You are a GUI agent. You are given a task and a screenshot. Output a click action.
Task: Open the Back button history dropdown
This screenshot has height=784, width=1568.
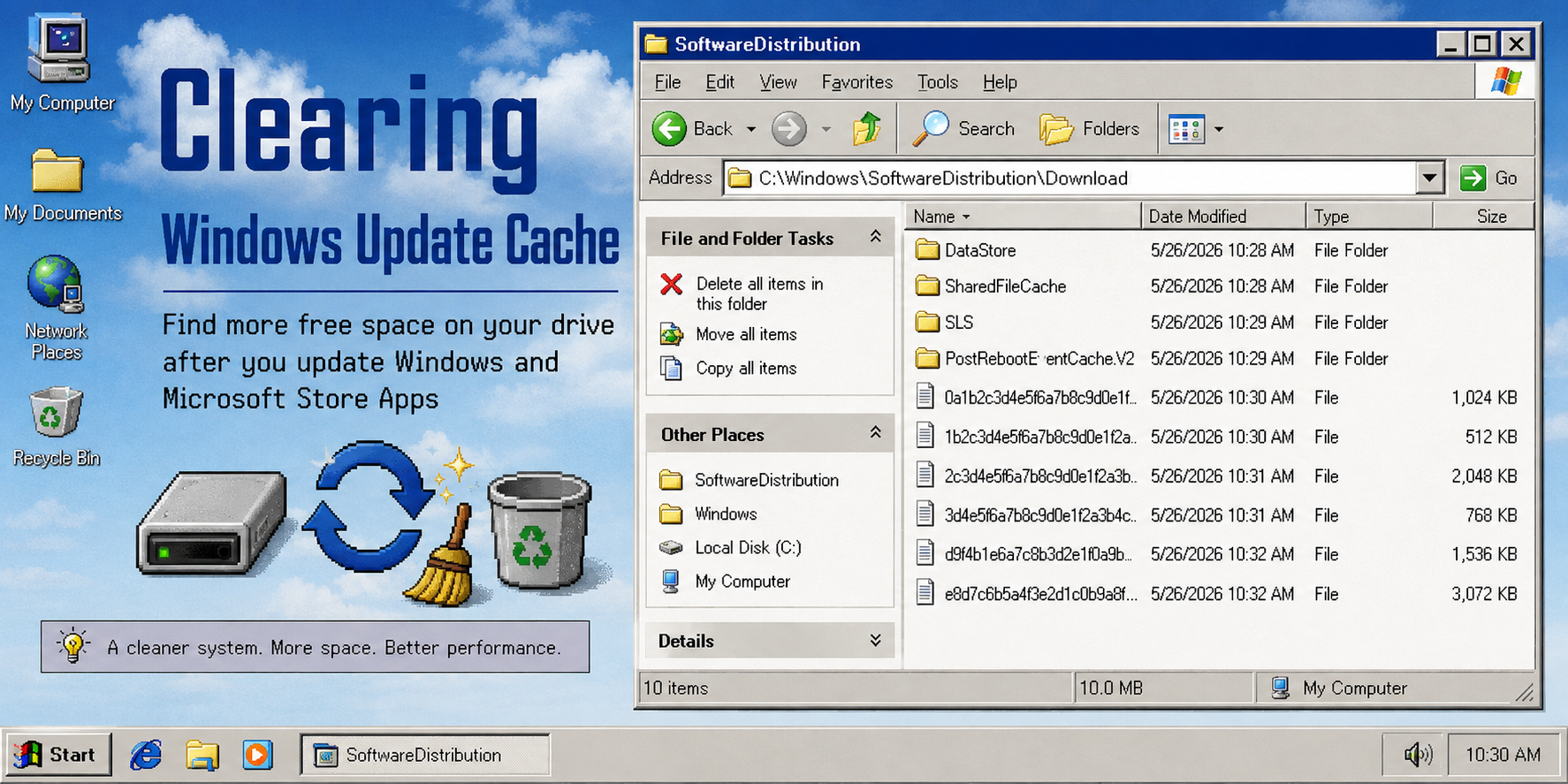(751, 130)
